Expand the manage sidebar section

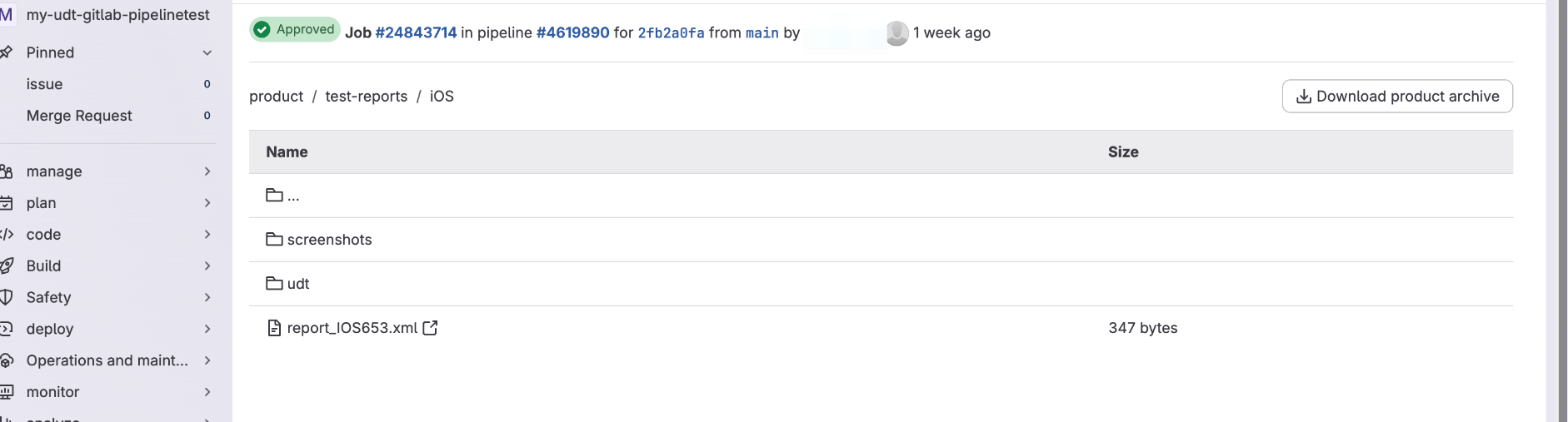pos(207,171)
